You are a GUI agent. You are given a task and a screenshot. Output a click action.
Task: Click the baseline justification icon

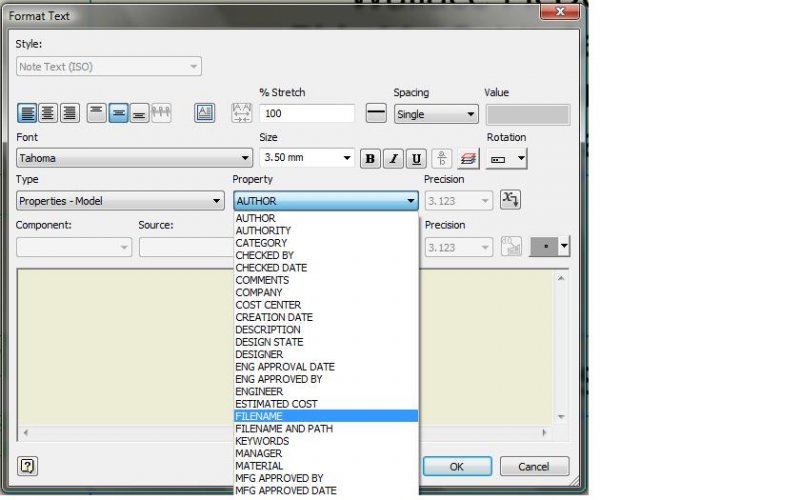click(x=161, y=113)
